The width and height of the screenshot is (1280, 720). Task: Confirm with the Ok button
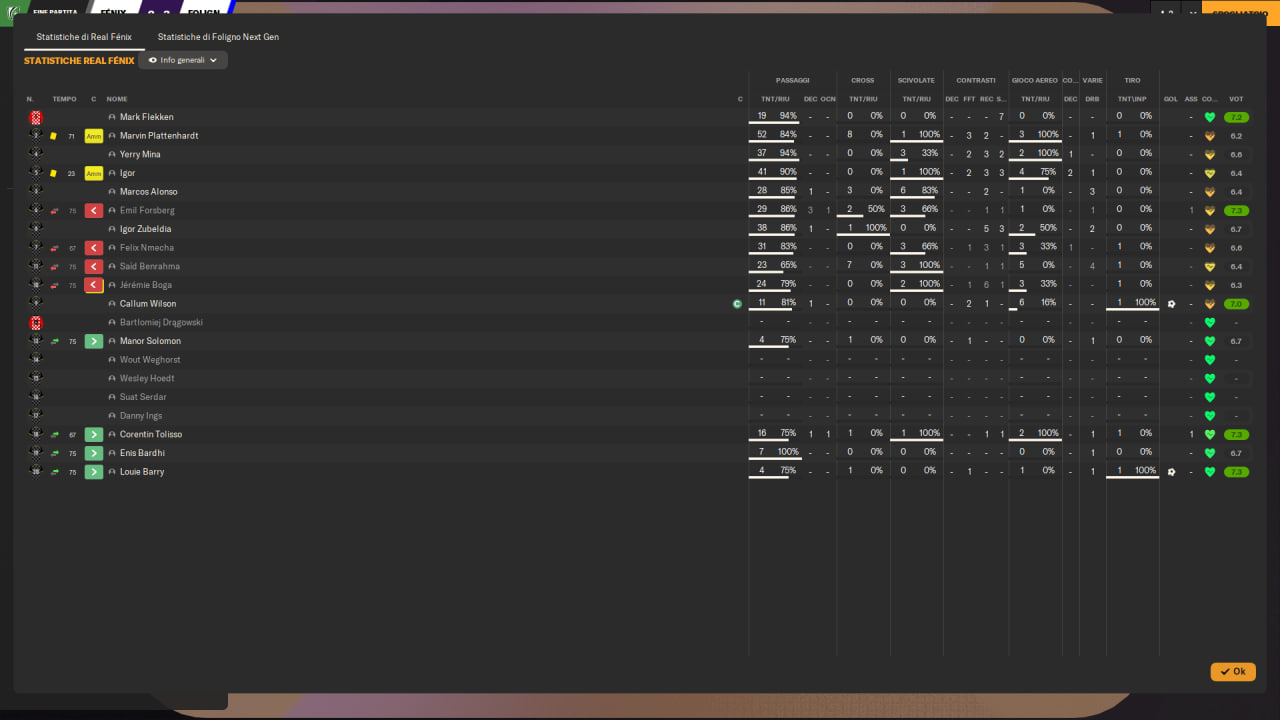(x=1233, y=672)
